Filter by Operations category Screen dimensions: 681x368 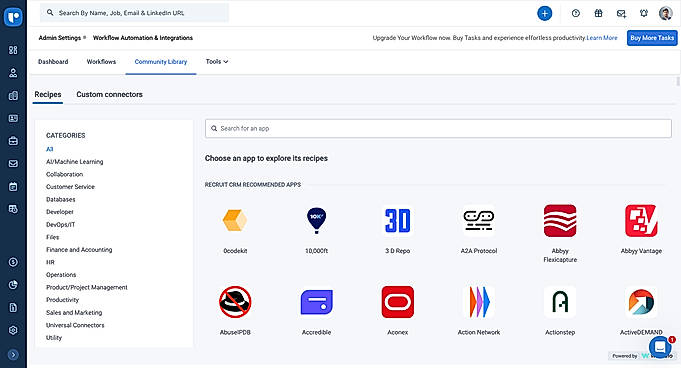pyautogui.click(x=61, y=275)
